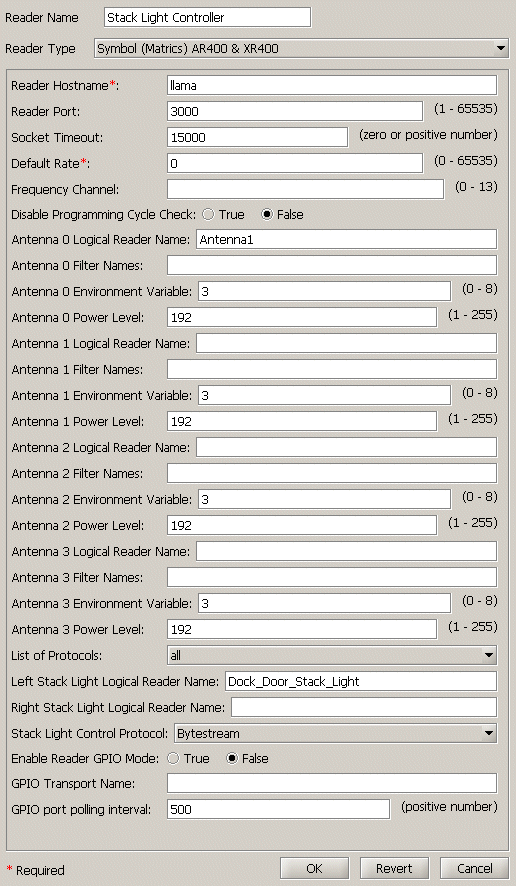516x886 pixels.
Task: Focus Antenna 2 Logical Reader Name field
Action: (x=347, y=448)
